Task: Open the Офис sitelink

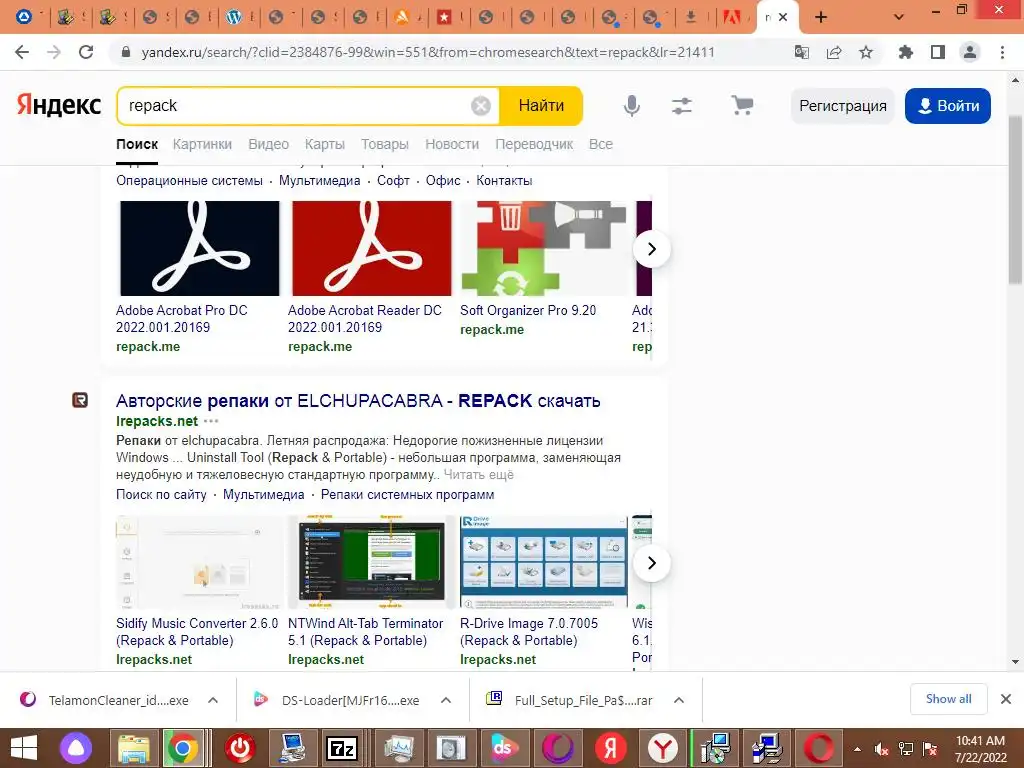Action: [x=443, y=181]
